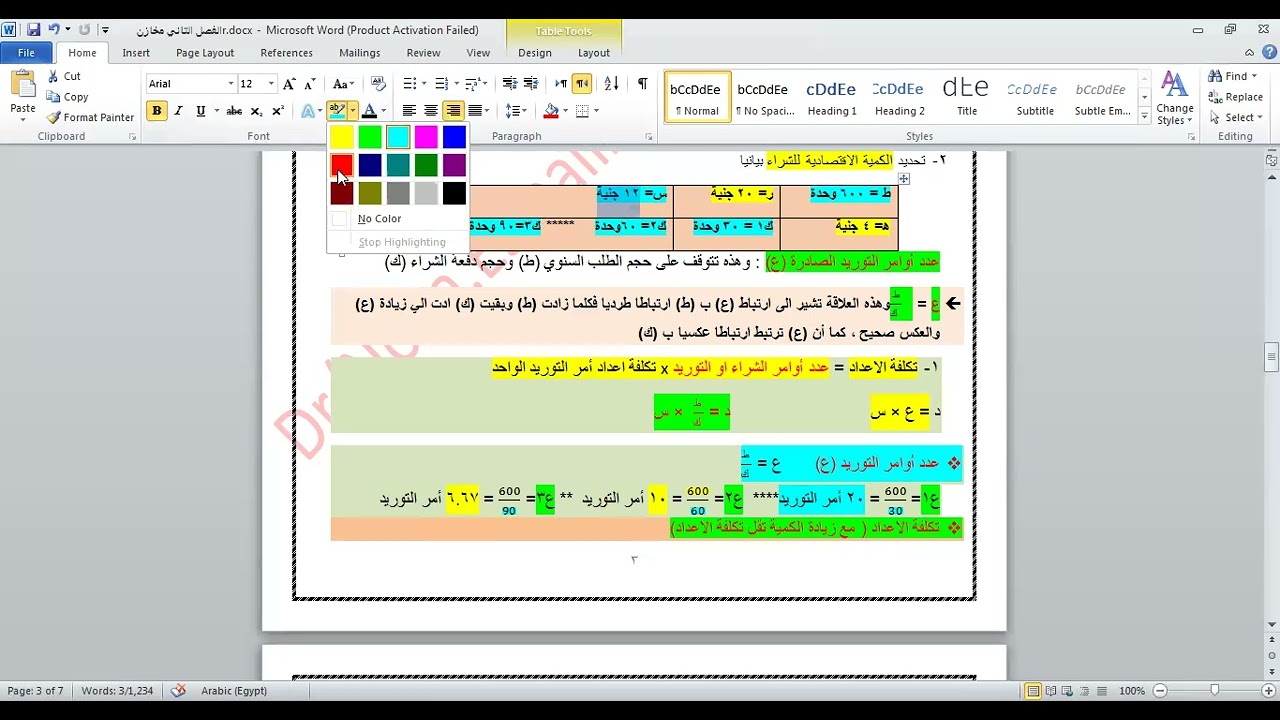Adjust the zoom slider handle
The width and height of the screenshot is (1280, 720).
pyautogui.click(x=1215, y=691)
